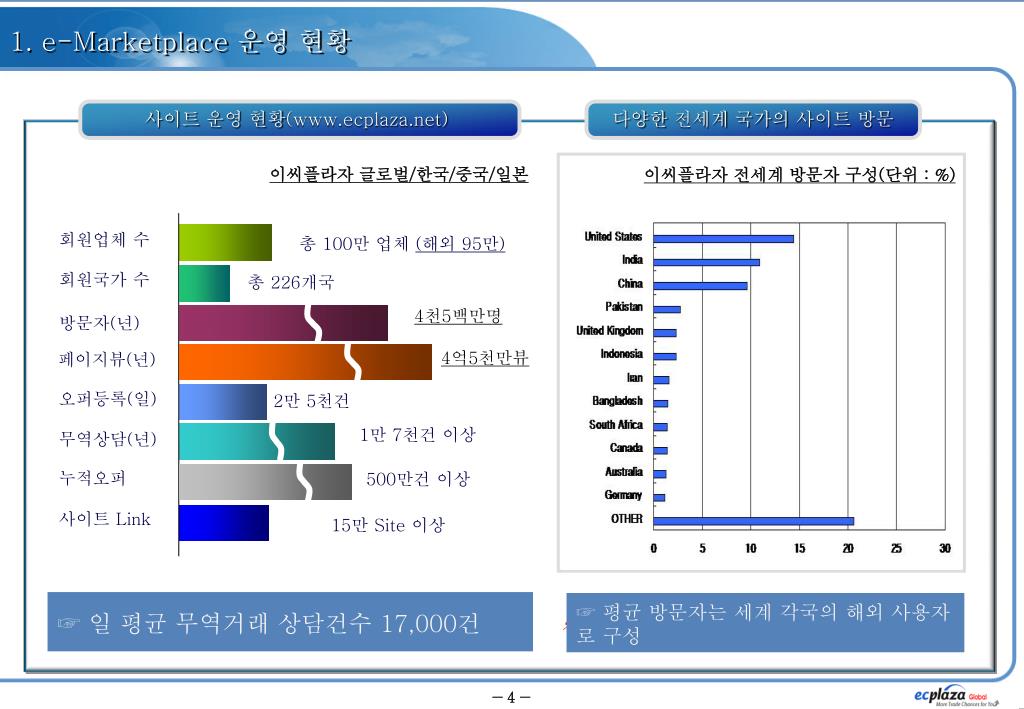This screenshot has width=1024, height=709.
Task: Select the United States blue bar in chart
Action: (724, 239)
